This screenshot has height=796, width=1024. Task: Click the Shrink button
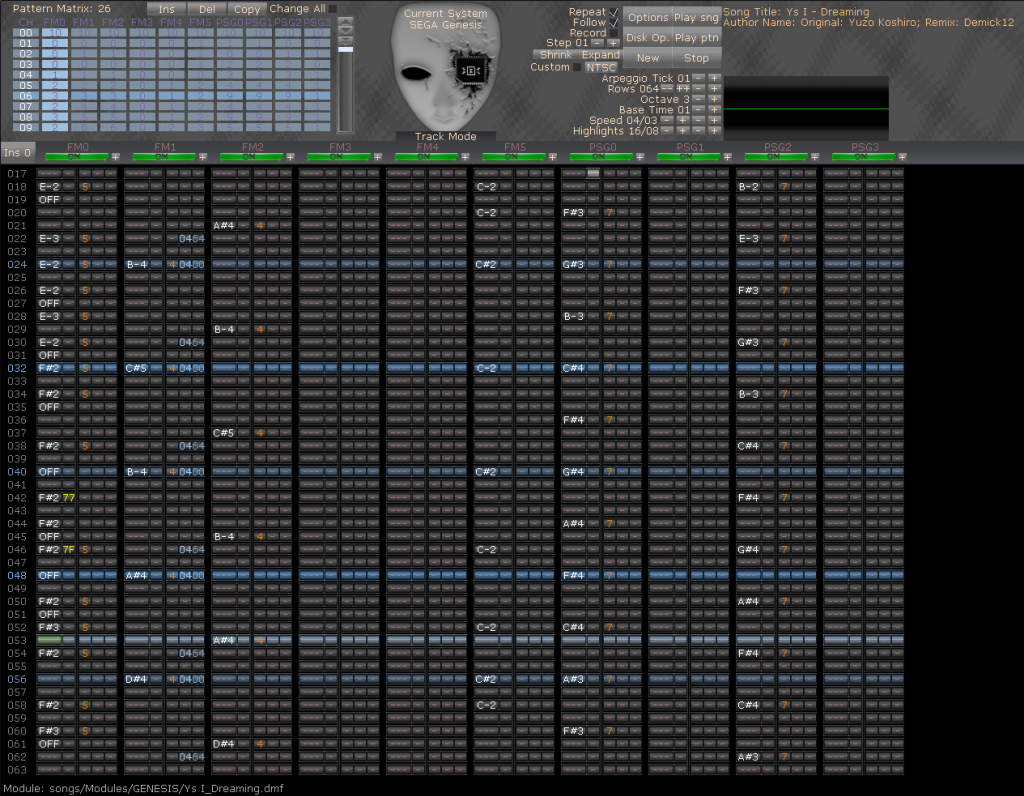(556, 55)
